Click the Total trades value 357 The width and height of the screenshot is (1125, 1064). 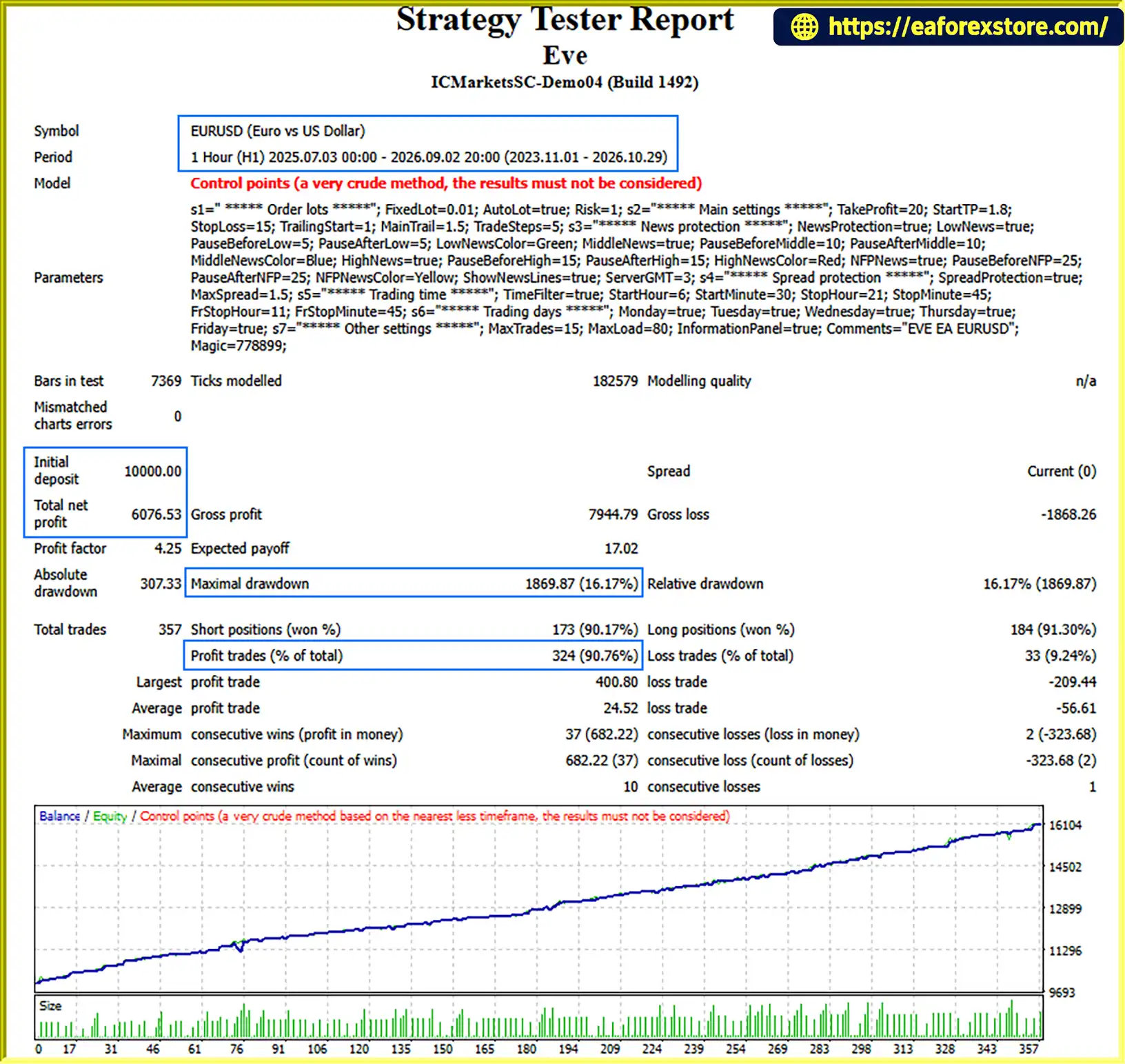point(170,630)
